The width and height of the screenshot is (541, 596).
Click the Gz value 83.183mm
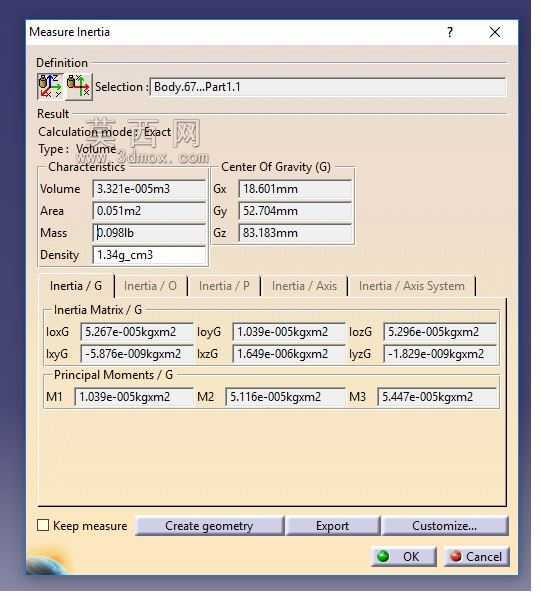pyautogui.click(x=295, y=233)
